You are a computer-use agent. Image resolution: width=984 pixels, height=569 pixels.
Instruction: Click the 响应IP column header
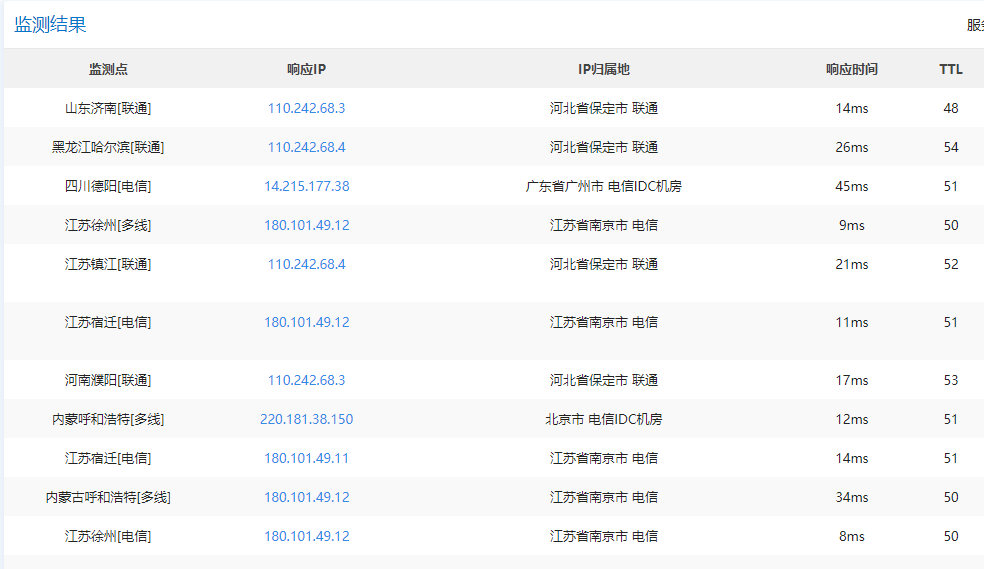pos(306,69)
